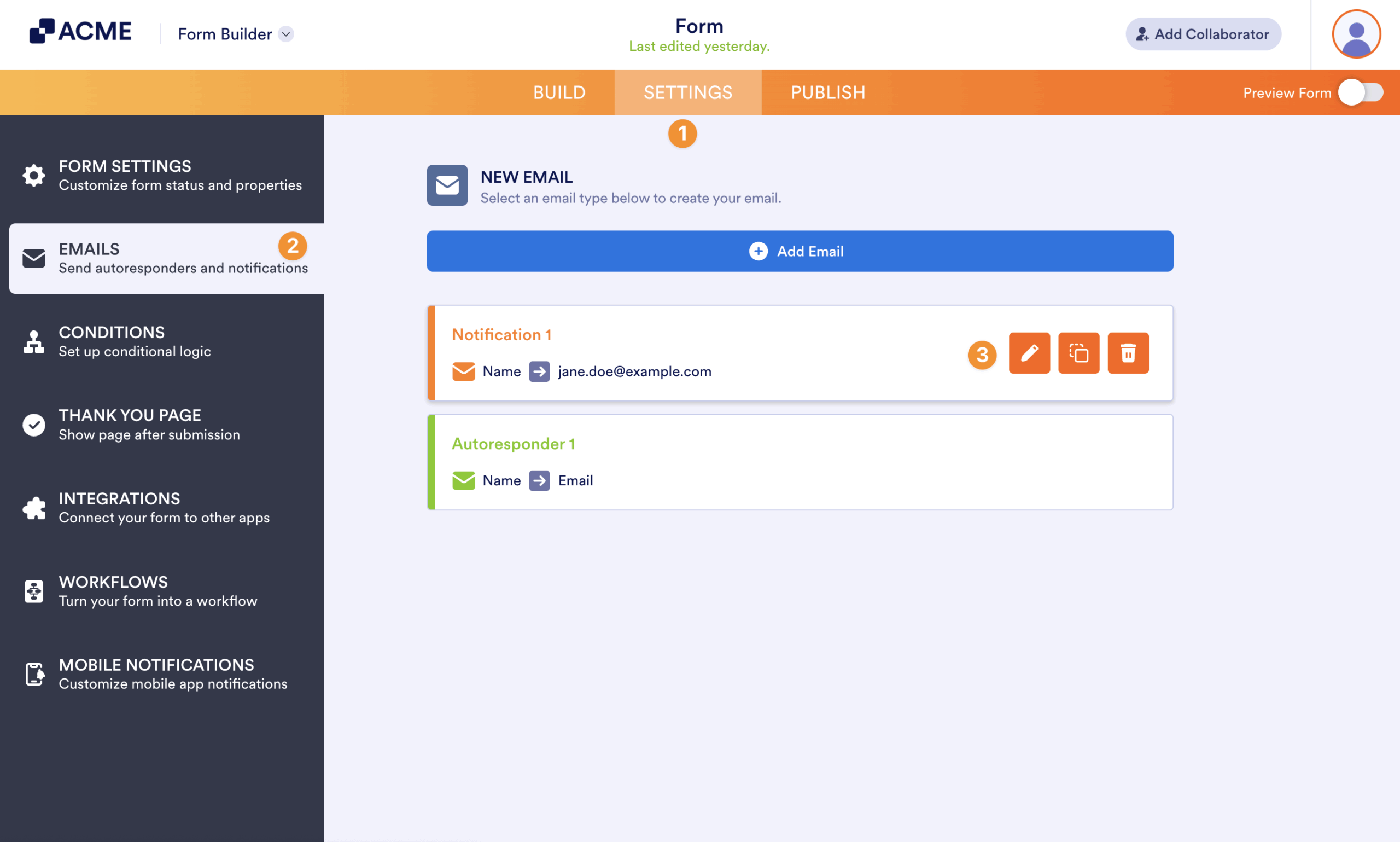The image size is (1400, 842).
Task: Click the pencil edit icon for Notification 1
Action: pyautogui.click(x=1029, y=353)
